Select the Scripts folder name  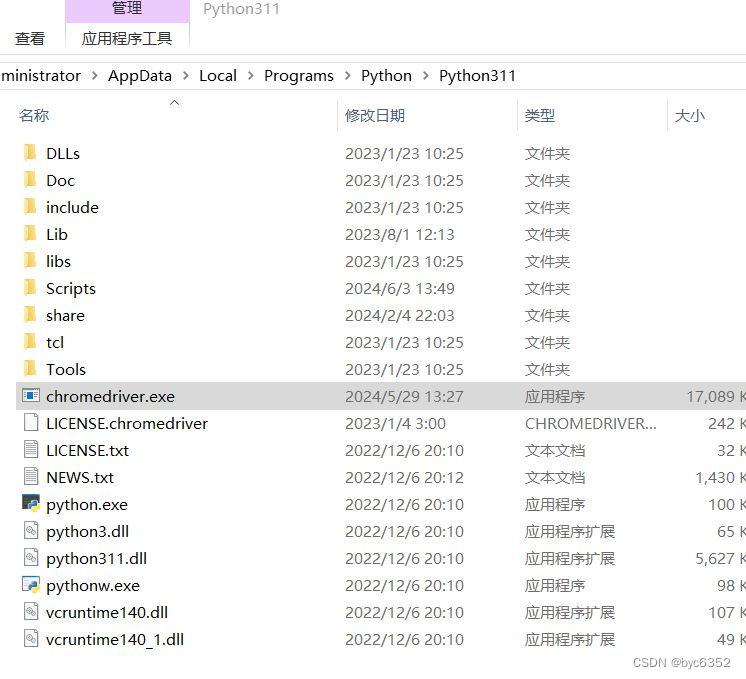point(71,289)
